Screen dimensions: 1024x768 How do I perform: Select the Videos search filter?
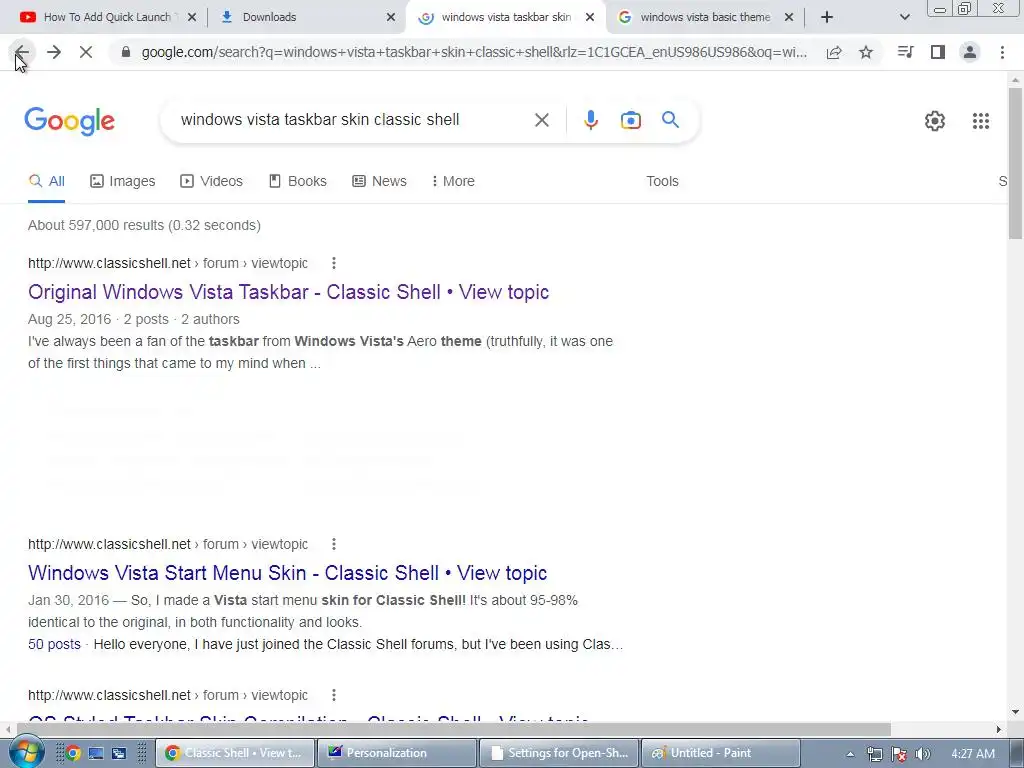212,181
